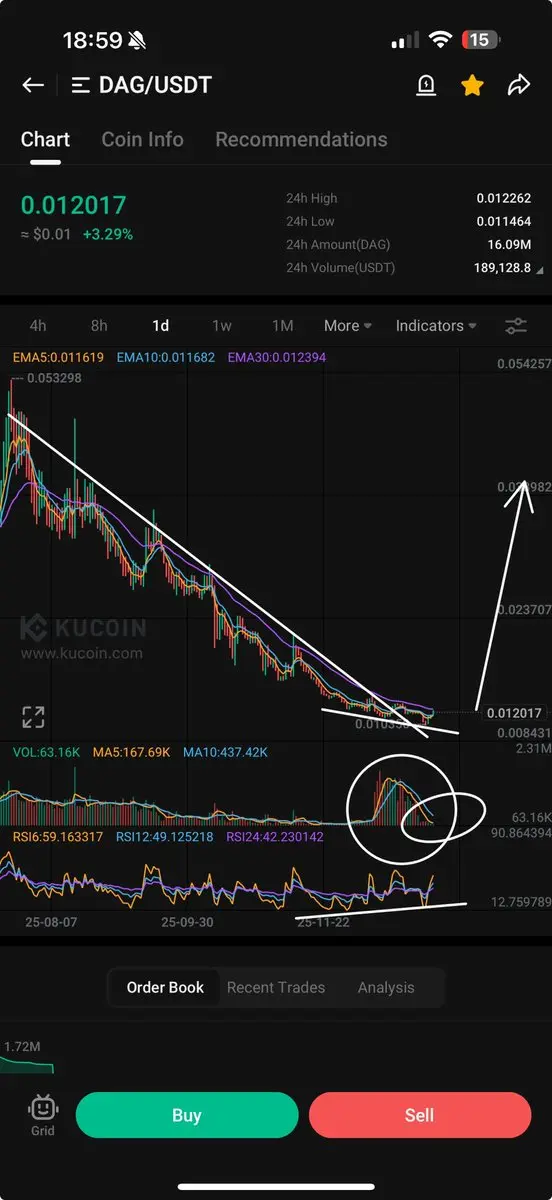Expand 24h stats triangle

coord(540,270)
